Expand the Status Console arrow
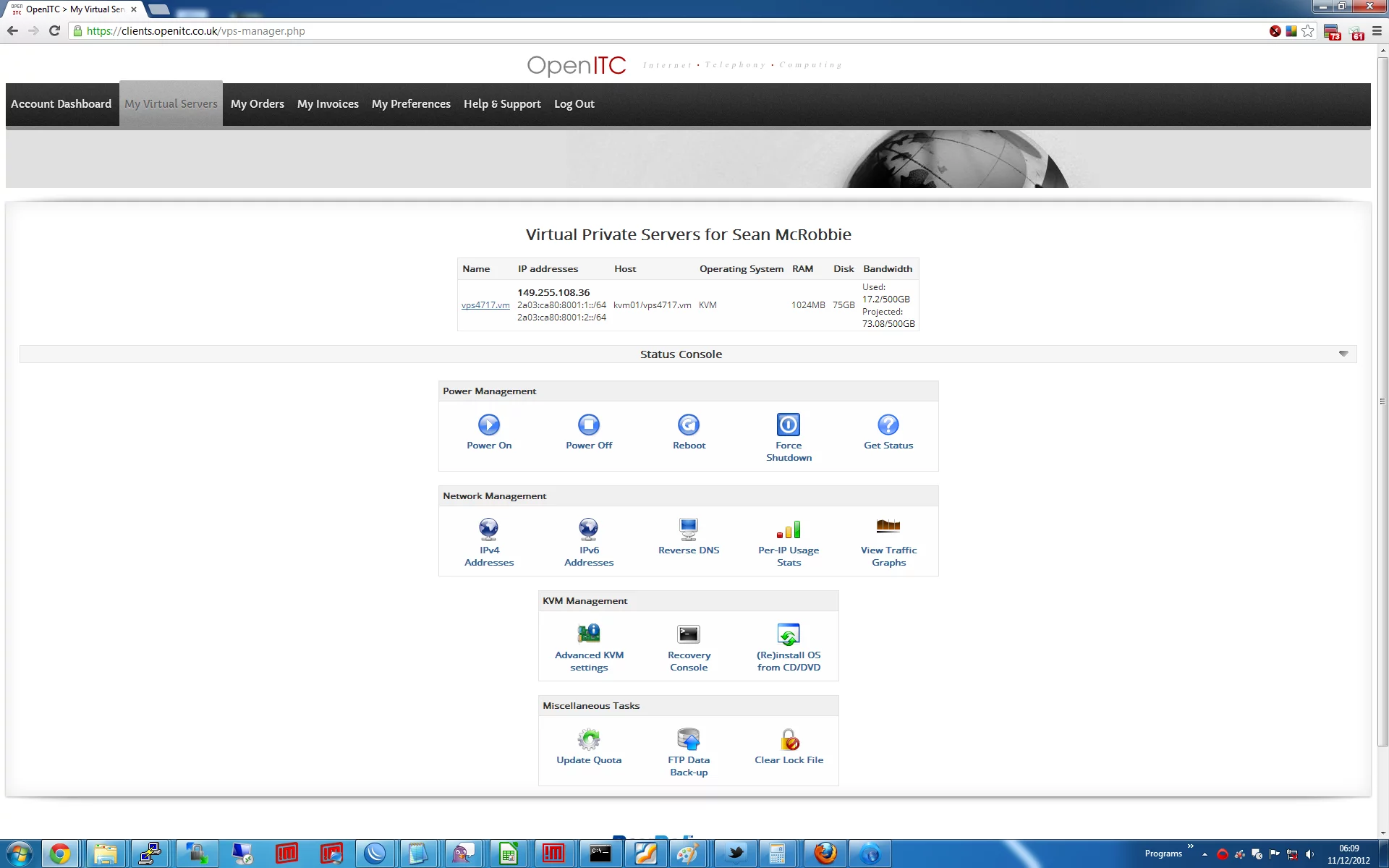1389x868 pixels. tap(1343, 354)
